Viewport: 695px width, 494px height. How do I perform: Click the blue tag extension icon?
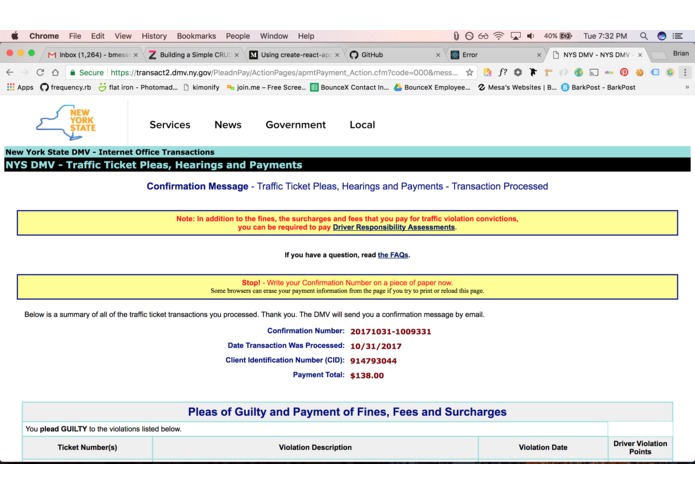pos(655,72)
